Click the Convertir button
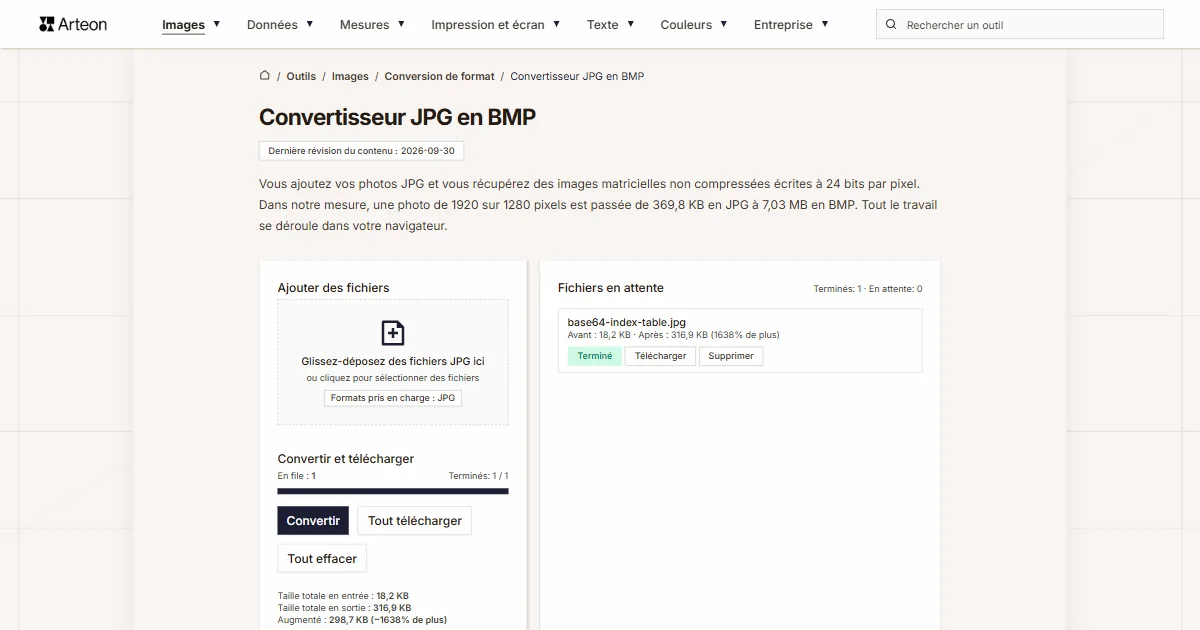The height and width of the screenshot is (630, 1200). click(313, 520)
